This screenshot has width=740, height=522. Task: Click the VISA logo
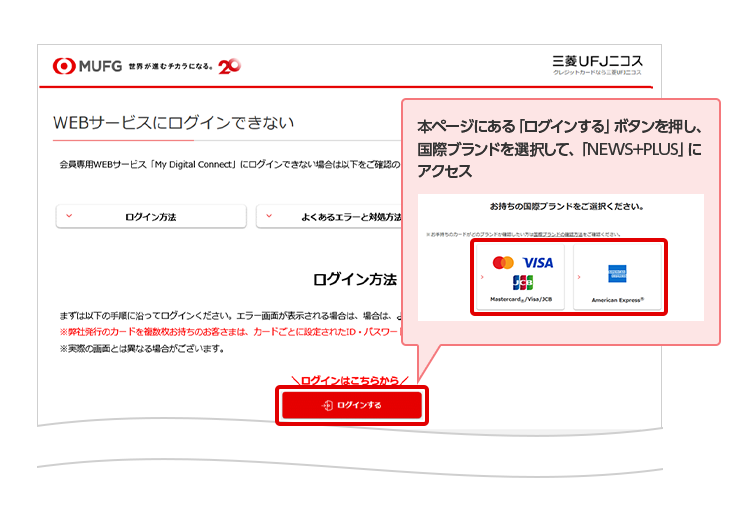538,262
